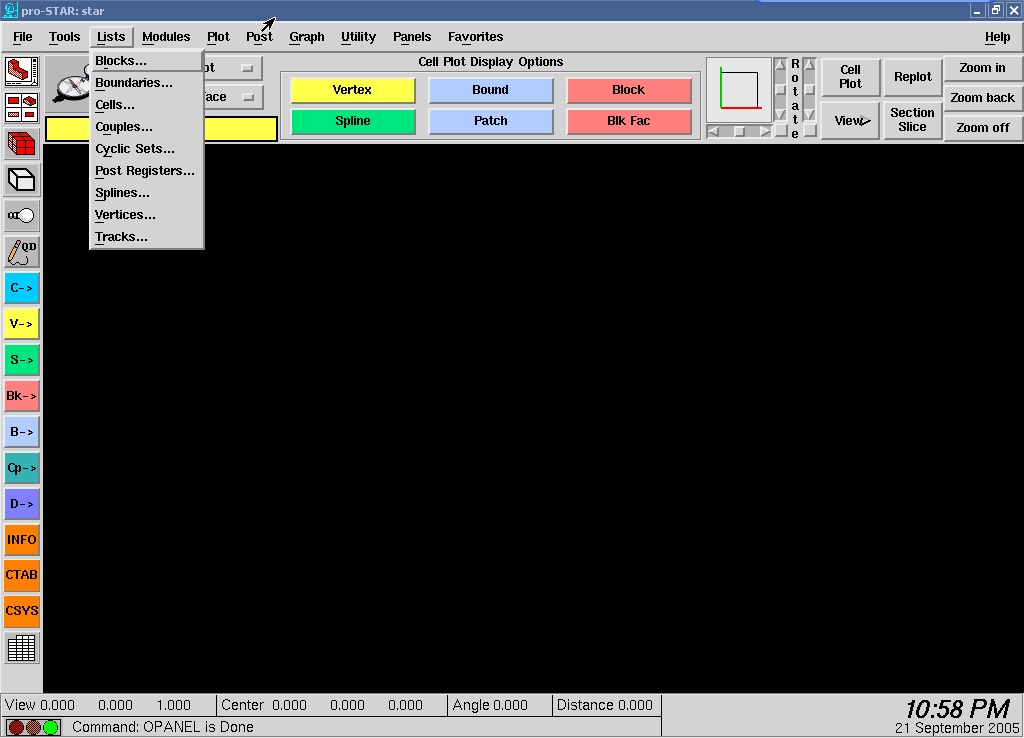Choose Cells... in the Lists menu
Image resolution: width=1024 pixels, height=738 pixels.
tap(146, 104)
